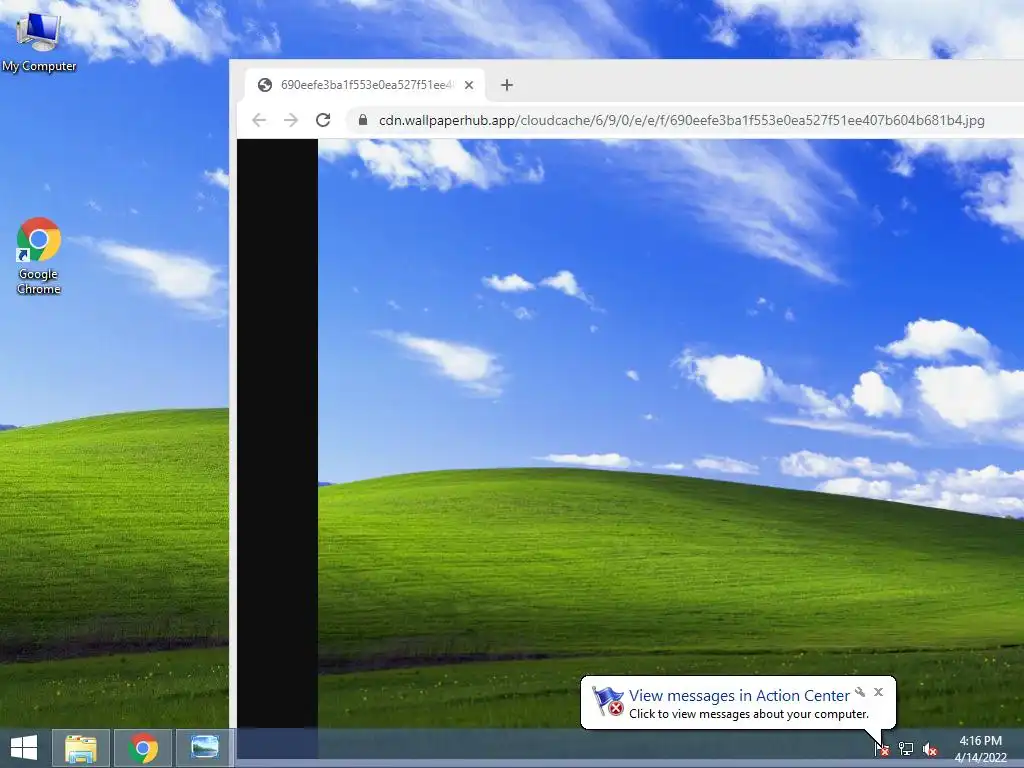Viewport: 1024px width, 768px height.
Task: Click View messages in Action Center link
Action: click(x=739, y=696)
